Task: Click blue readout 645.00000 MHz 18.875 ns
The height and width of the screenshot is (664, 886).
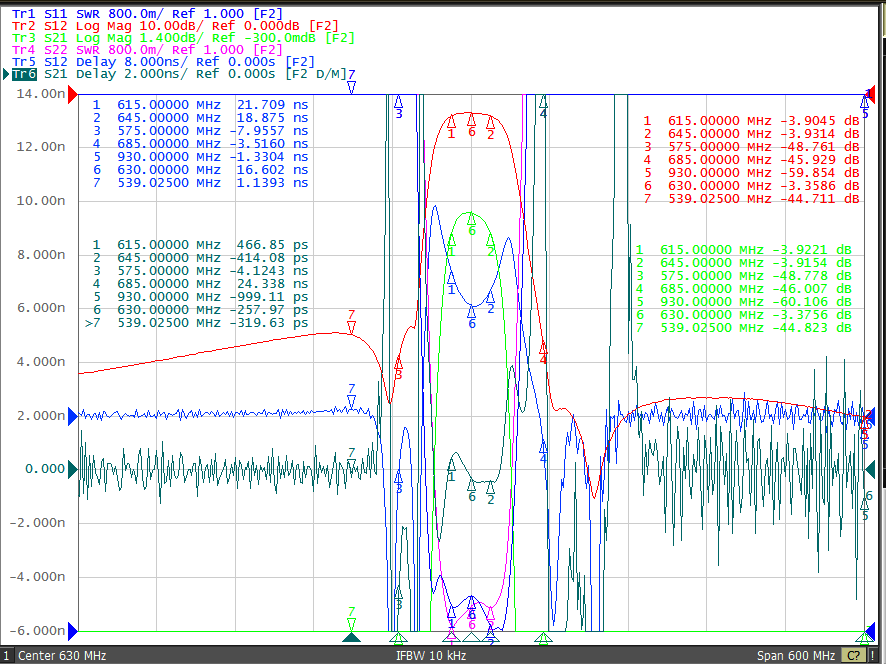Action: tap(201, 118)
